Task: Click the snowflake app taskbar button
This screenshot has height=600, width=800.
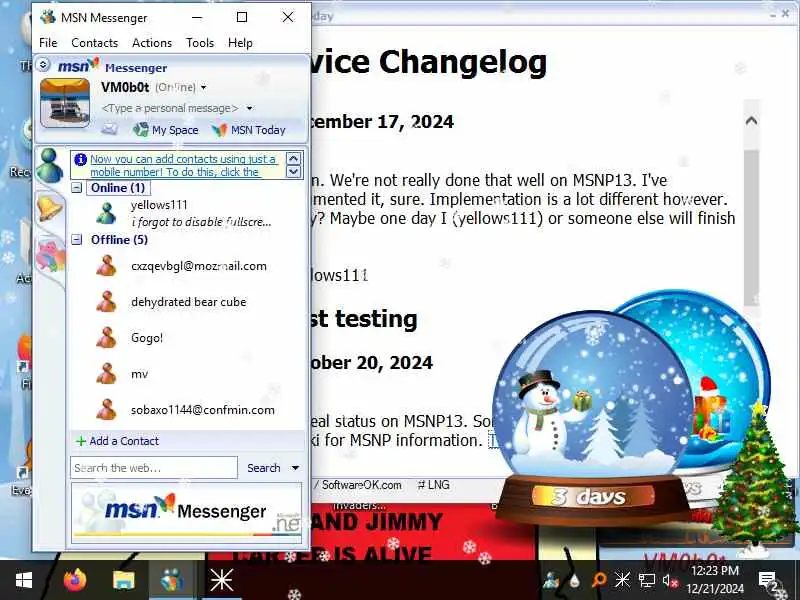Action: pyautogui.click(x=221, y=580)
